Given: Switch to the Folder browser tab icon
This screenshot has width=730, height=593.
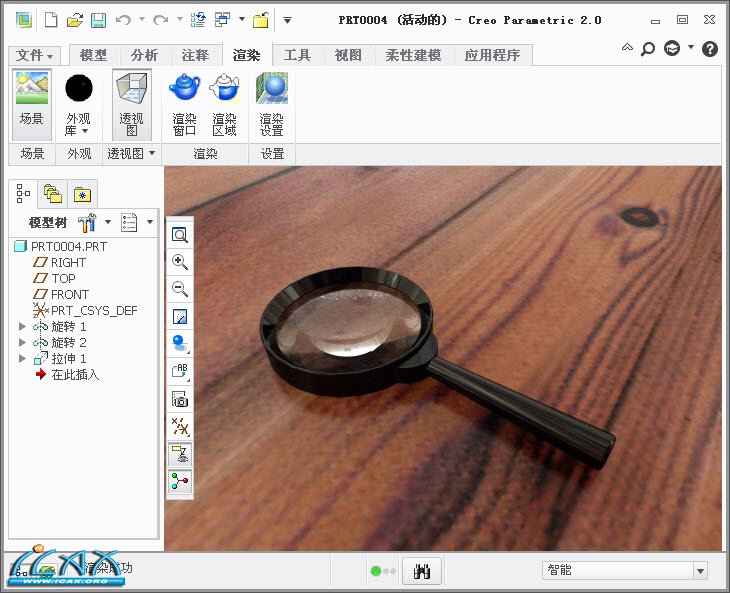Looking at the screenshot, I should 53,193.
